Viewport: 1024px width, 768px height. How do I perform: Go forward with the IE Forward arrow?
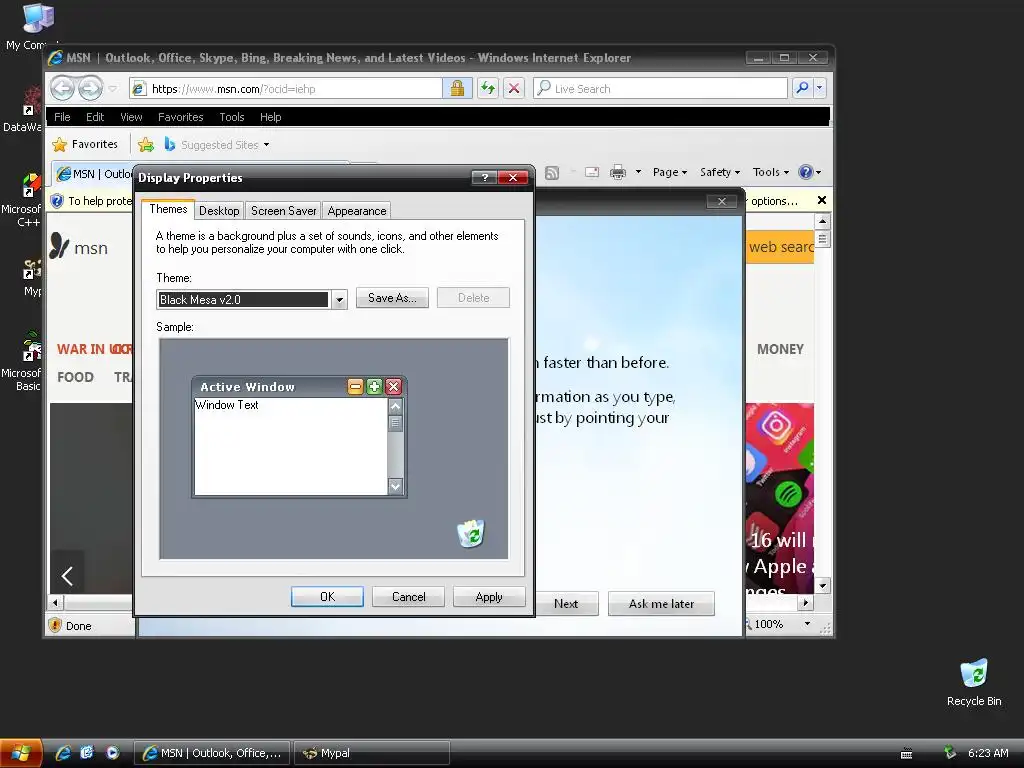pos(90,88)
